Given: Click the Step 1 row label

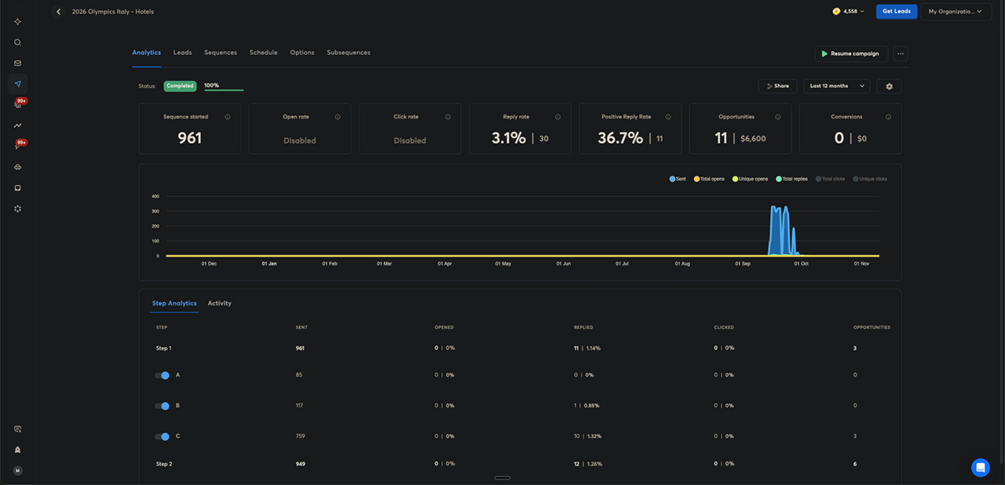Looking at the screenshot, I should tap(163, 348).
